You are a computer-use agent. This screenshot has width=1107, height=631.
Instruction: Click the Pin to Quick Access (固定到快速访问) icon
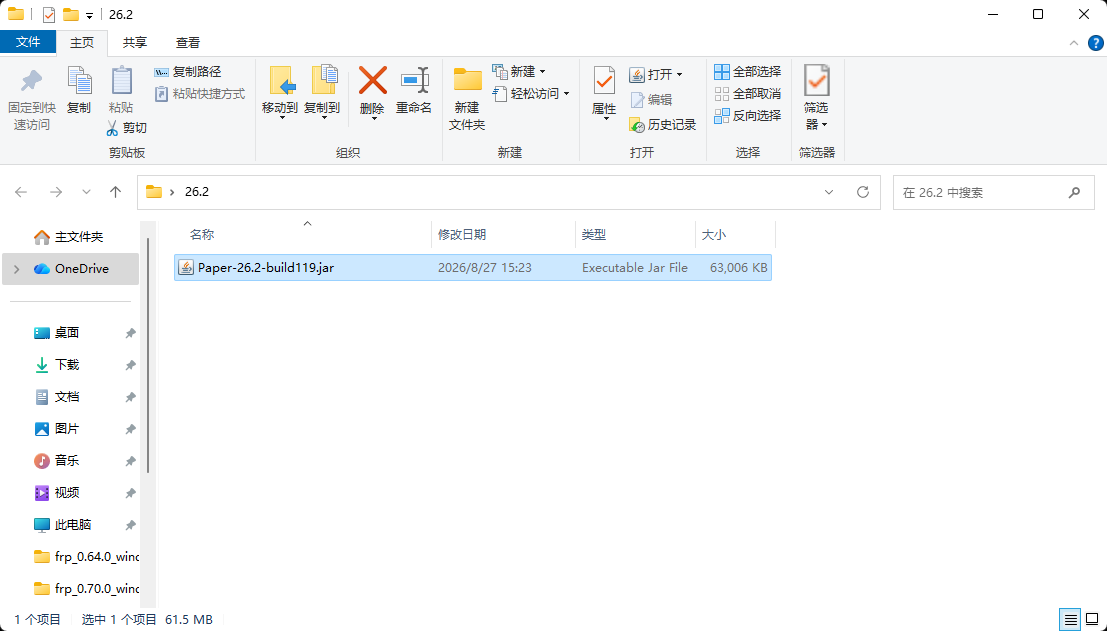point(31,82)
